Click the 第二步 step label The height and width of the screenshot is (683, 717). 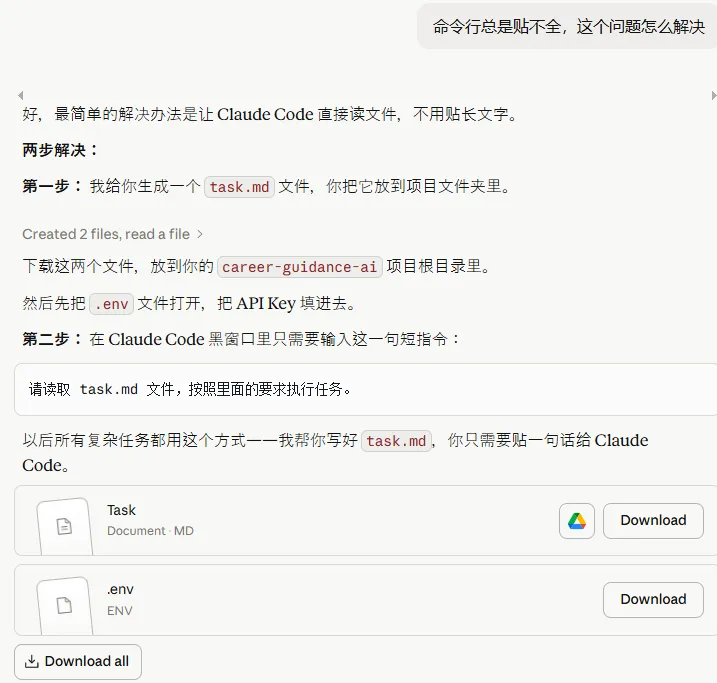point(53,339)
